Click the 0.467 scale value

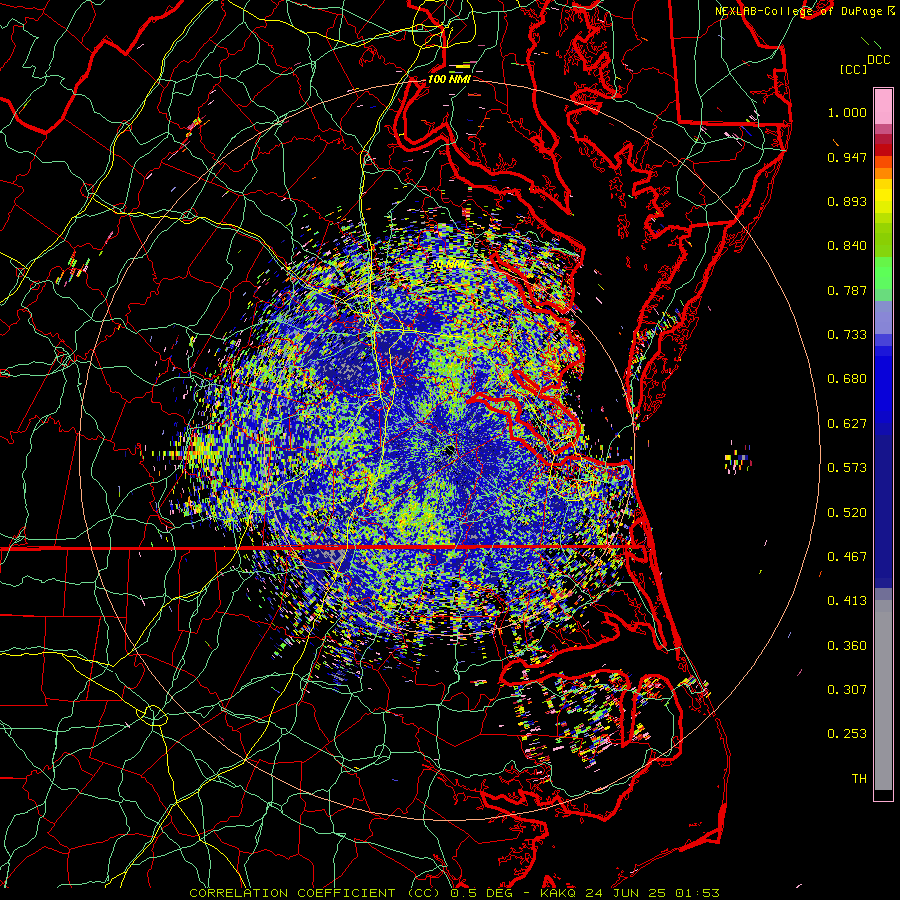coord(847,557)
